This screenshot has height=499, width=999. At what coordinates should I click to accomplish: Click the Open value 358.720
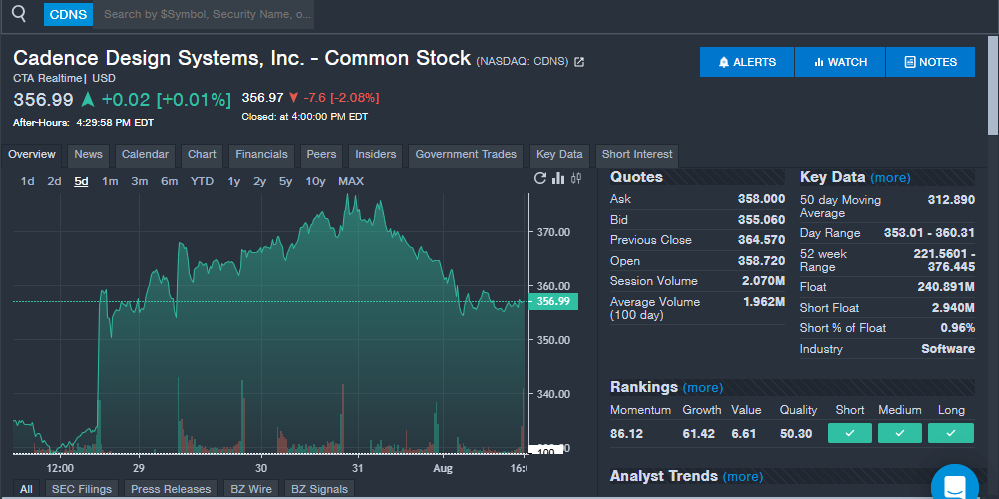(761, 261)
